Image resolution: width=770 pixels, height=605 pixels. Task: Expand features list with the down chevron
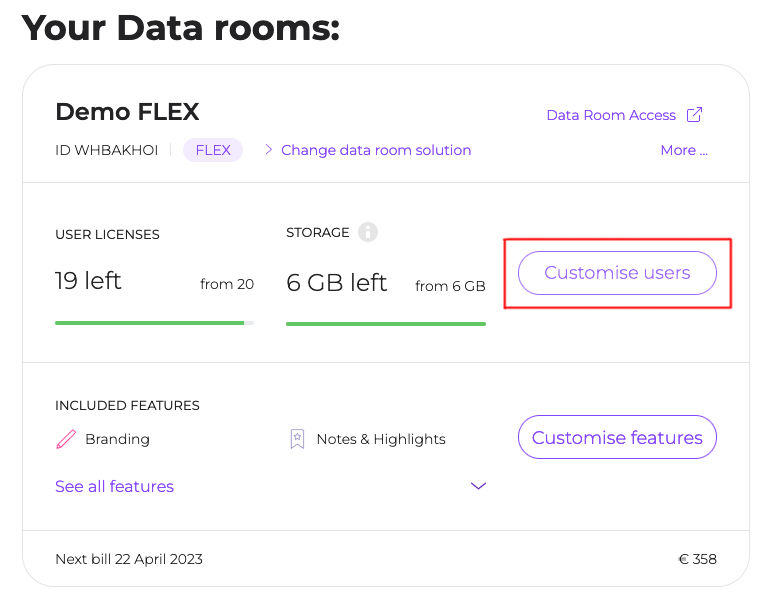[478, 486]
